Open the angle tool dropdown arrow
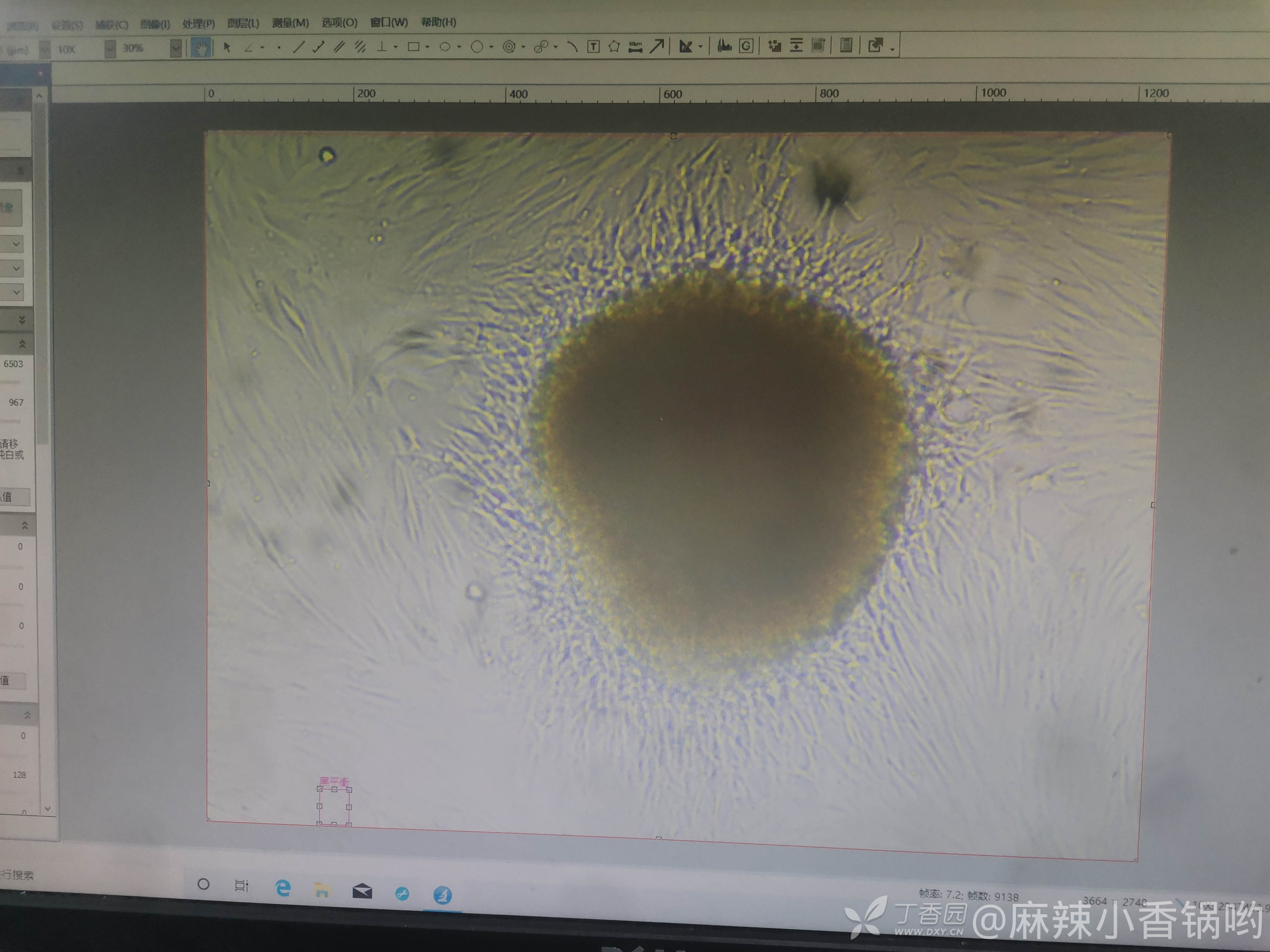The width and height of the screenshot is (1270, 952). pos(262,48)
